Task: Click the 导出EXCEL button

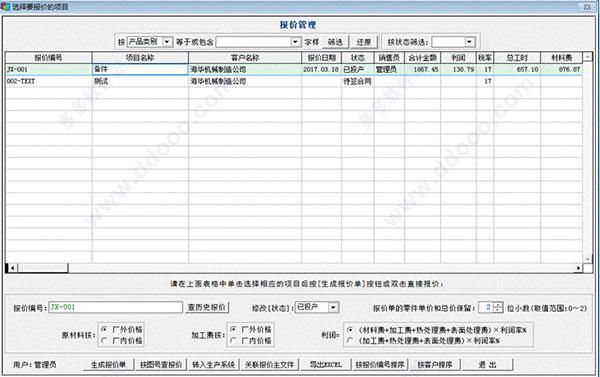Action: coord(326,365)
